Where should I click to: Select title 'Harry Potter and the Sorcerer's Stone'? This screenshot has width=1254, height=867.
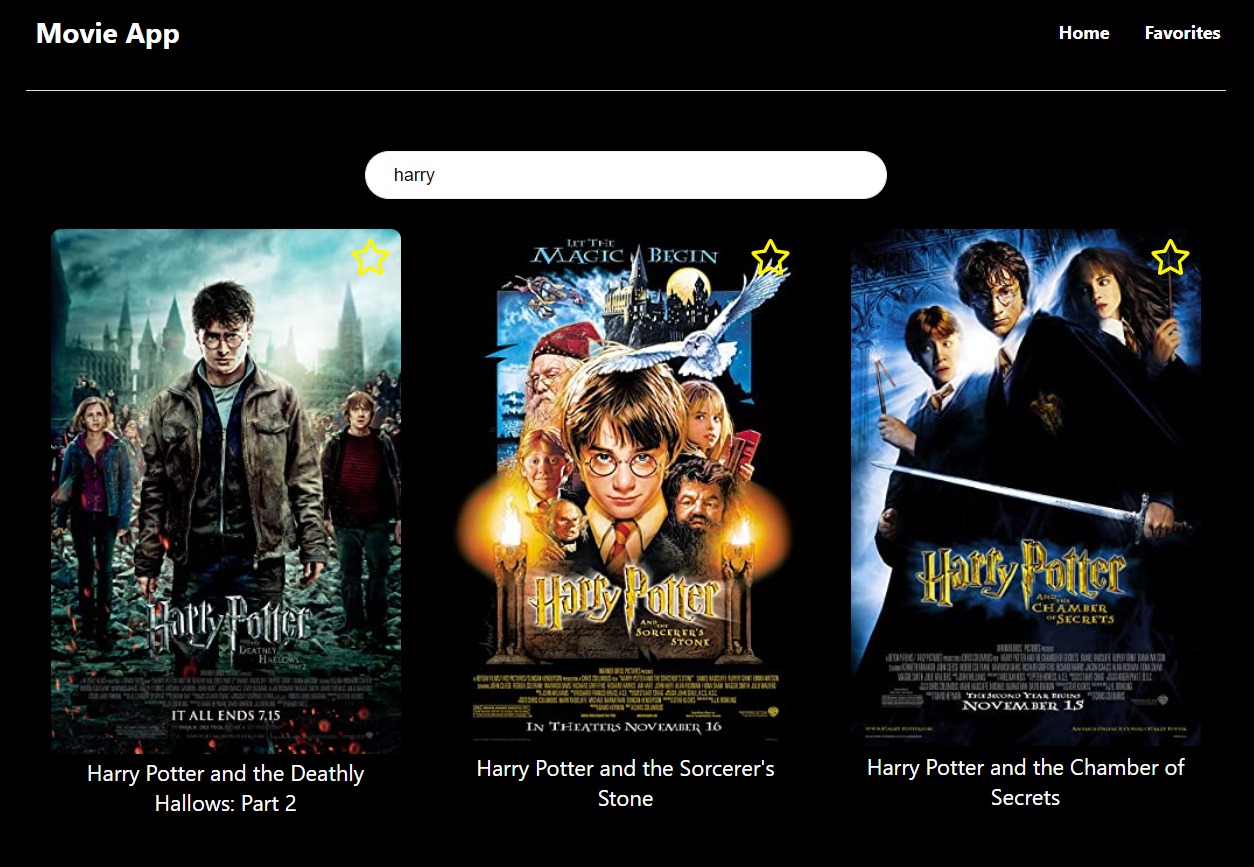626,783
